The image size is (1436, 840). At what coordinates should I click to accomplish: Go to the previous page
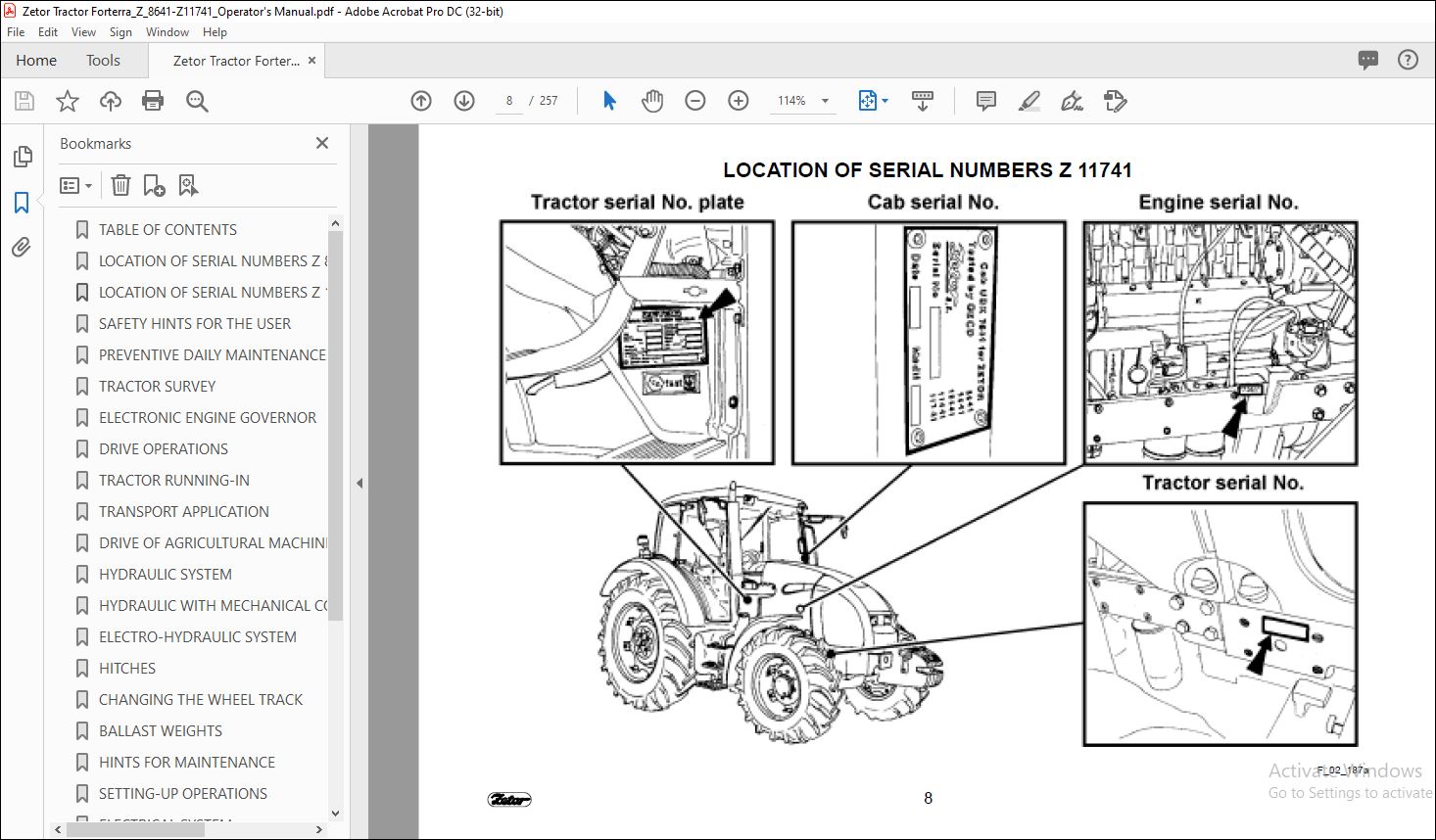pos(421,101)
